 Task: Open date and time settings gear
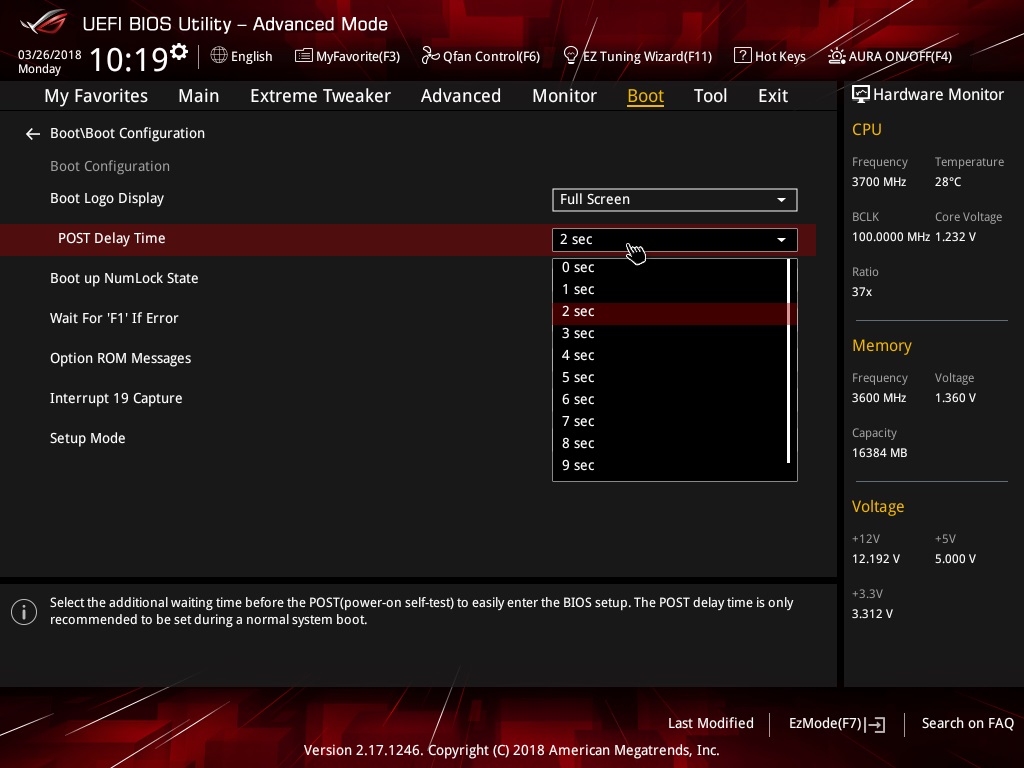pos(179,51)
